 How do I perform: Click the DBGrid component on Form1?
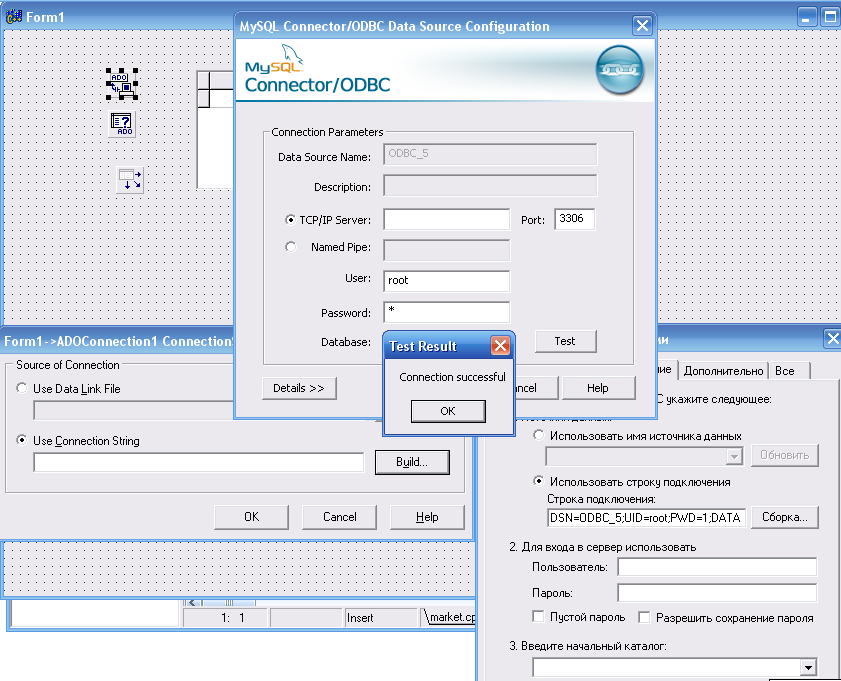click(x=215, y=130)
